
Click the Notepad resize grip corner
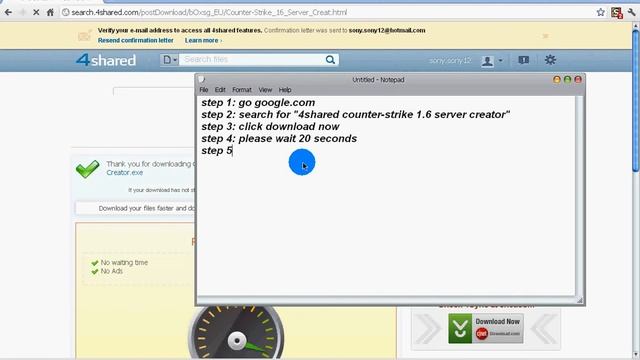pos(580,300)
